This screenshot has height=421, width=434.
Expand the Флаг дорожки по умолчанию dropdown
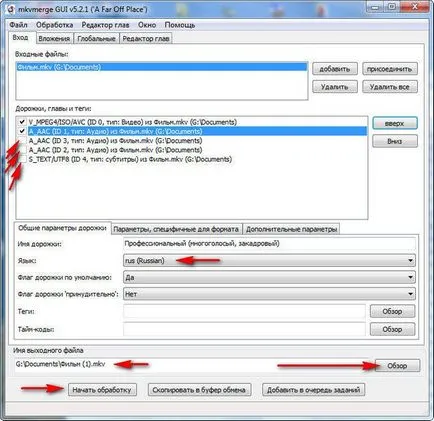tap(269, 277)
